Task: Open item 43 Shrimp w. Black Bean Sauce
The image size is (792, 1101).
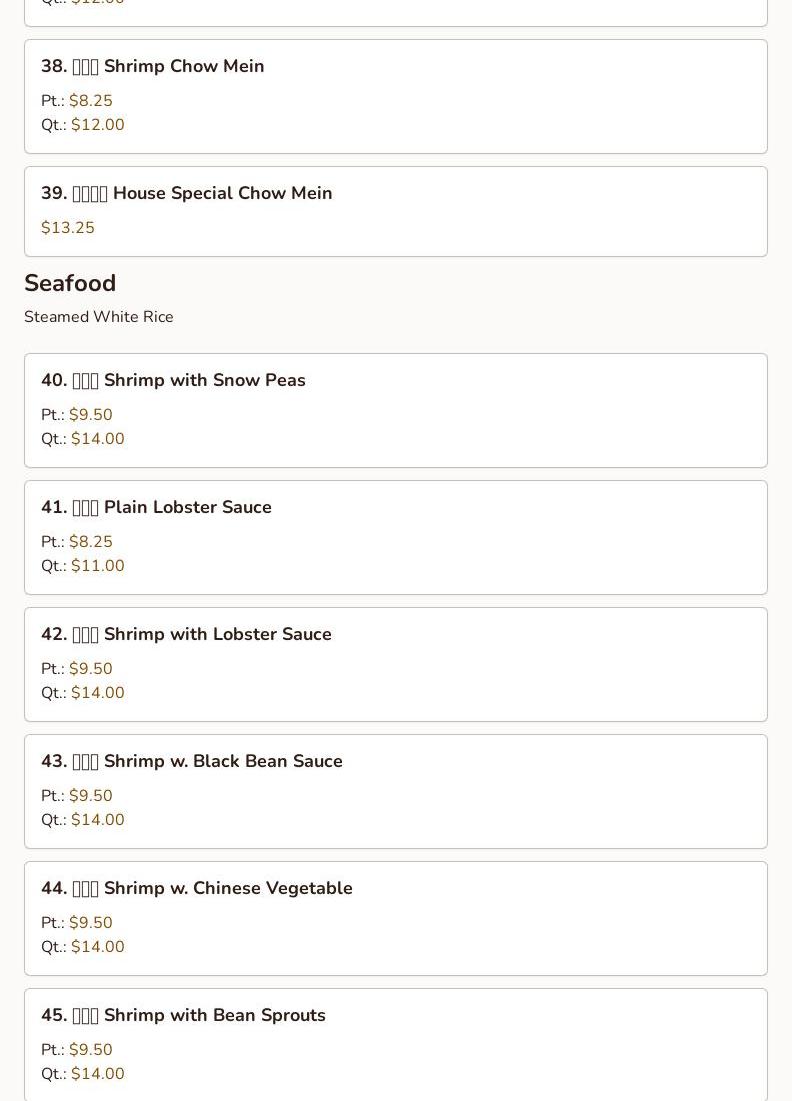Action: (x=395, y=792)
